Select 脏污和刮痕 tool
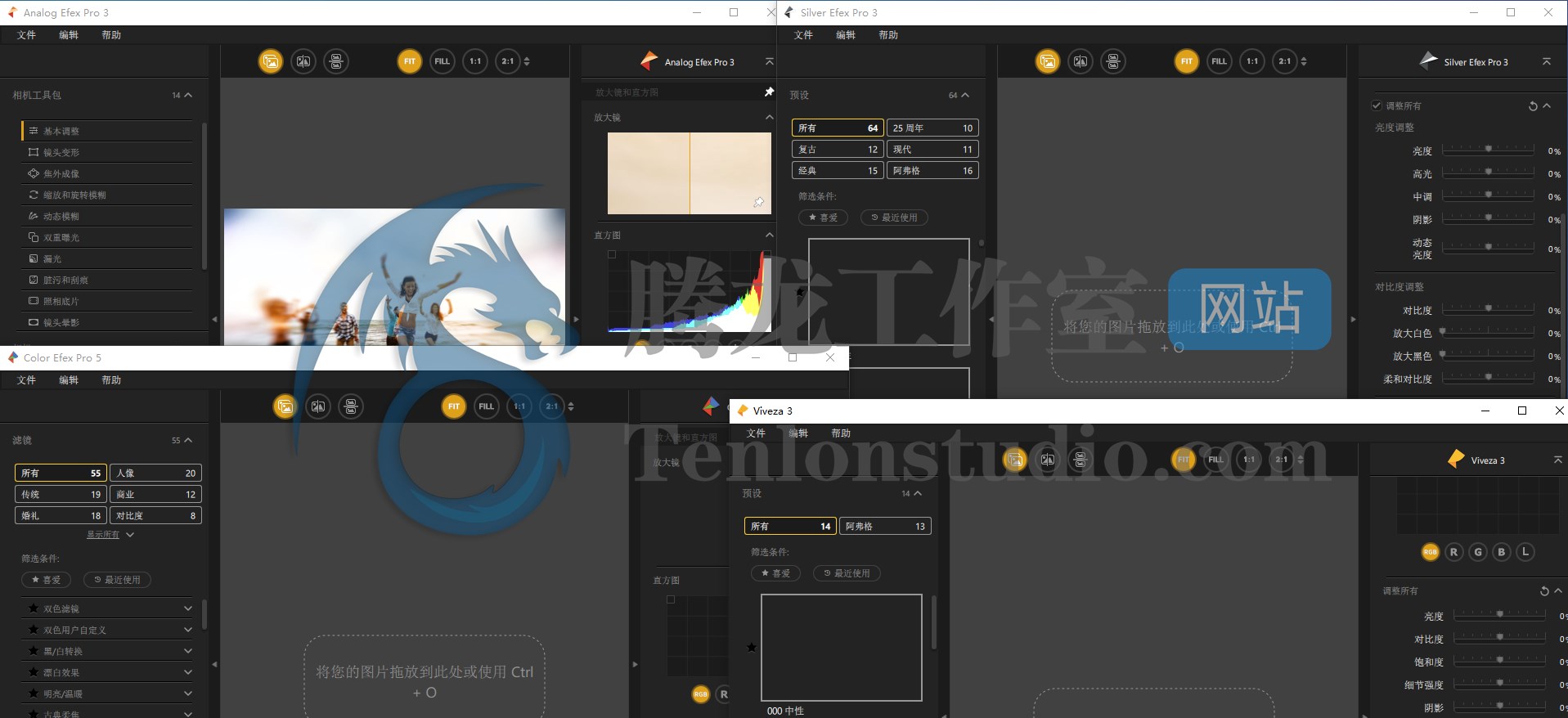The image size is (1568, 718). click(x=108, y=280)
